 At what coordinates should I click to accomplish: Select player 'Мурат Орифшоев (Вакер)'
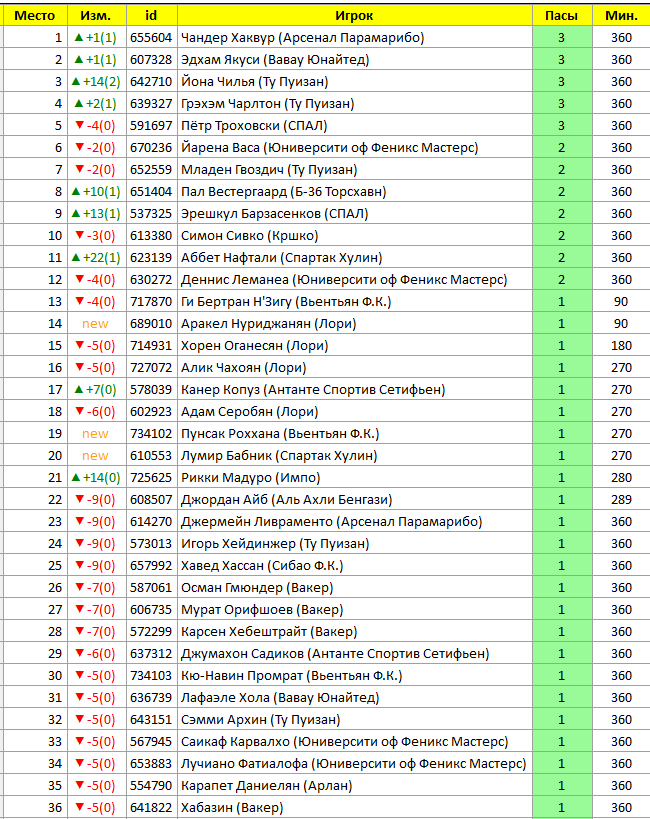click(262, 610)
